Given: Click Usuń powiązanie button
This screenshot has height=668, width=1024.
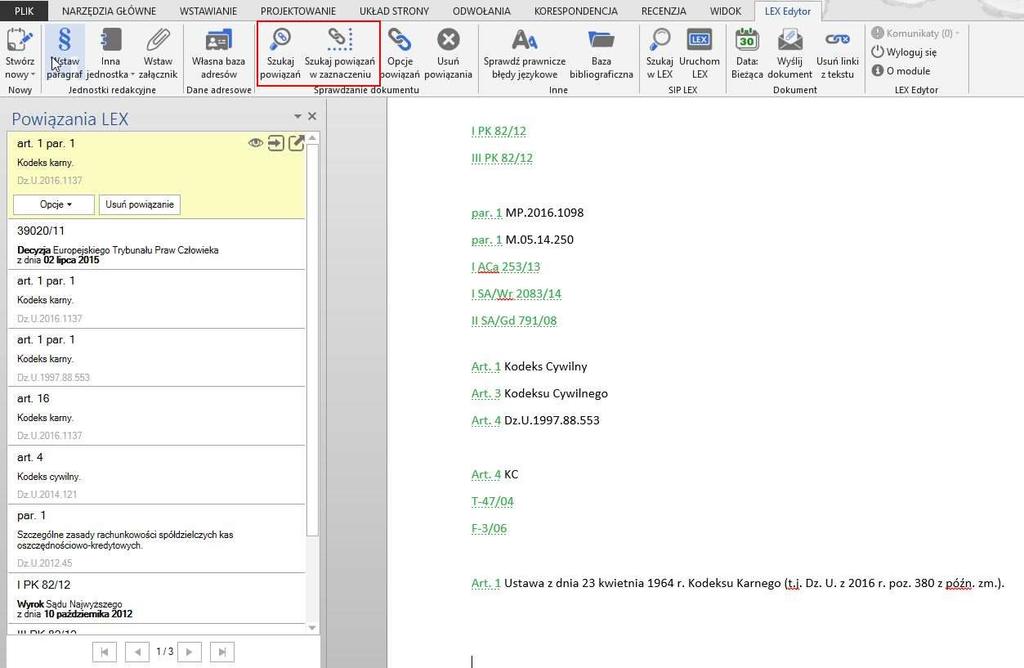Looking at the screenshot, I should tap(140, 204).
